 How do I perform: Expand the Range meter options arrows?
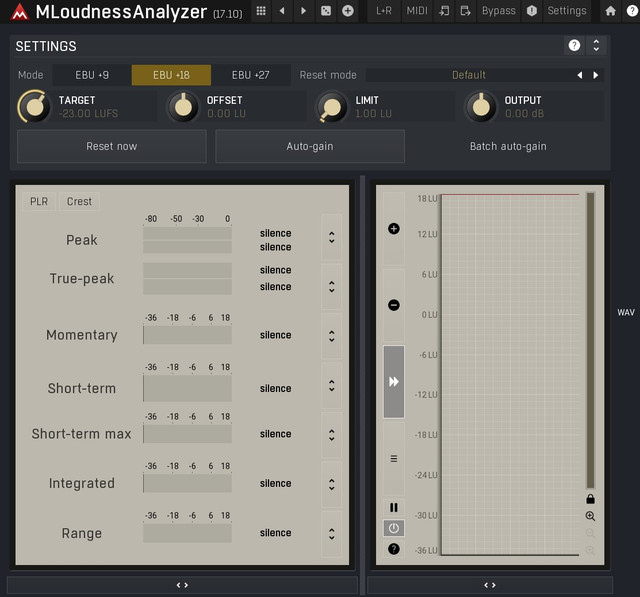(331, 534)
